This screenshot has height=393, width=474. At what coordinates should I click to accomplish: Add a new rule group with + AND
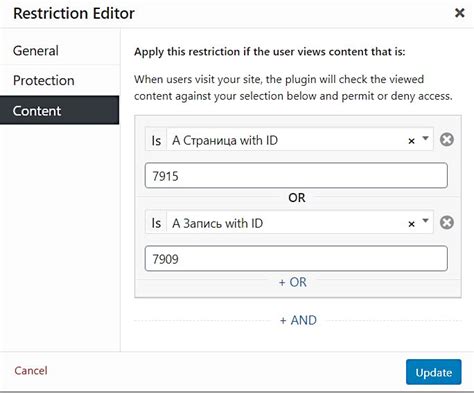click(x=298, y=320)
